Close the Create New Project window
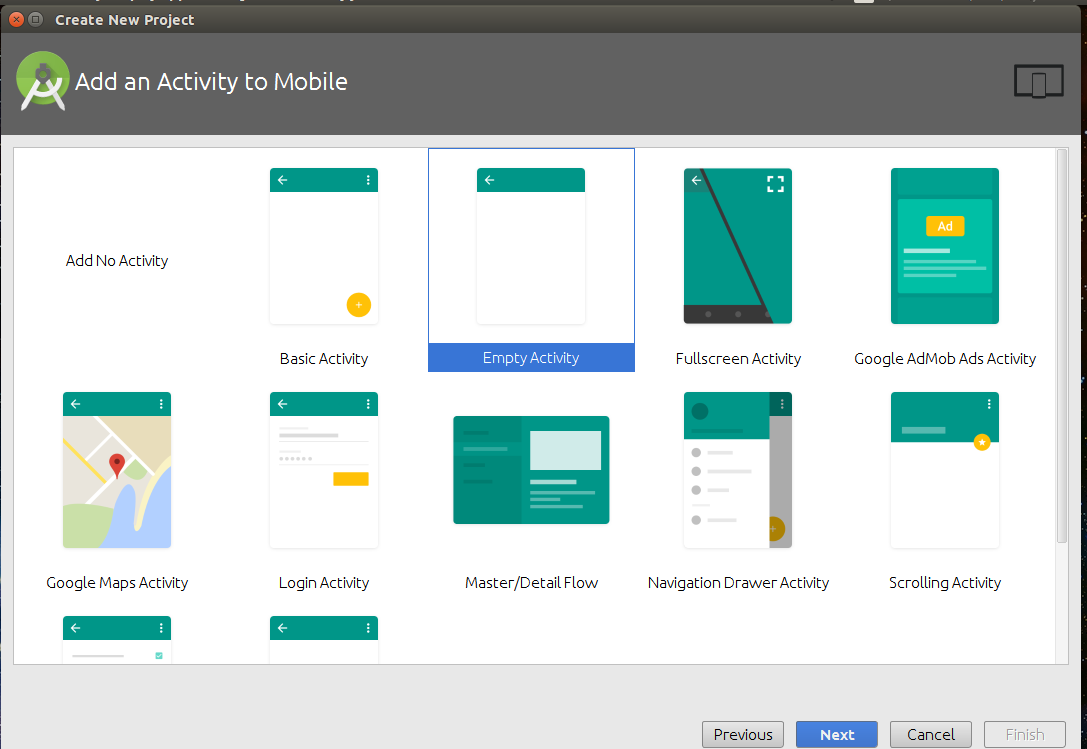This screenshot has width=1087, height=749. [x=17, y=19]
